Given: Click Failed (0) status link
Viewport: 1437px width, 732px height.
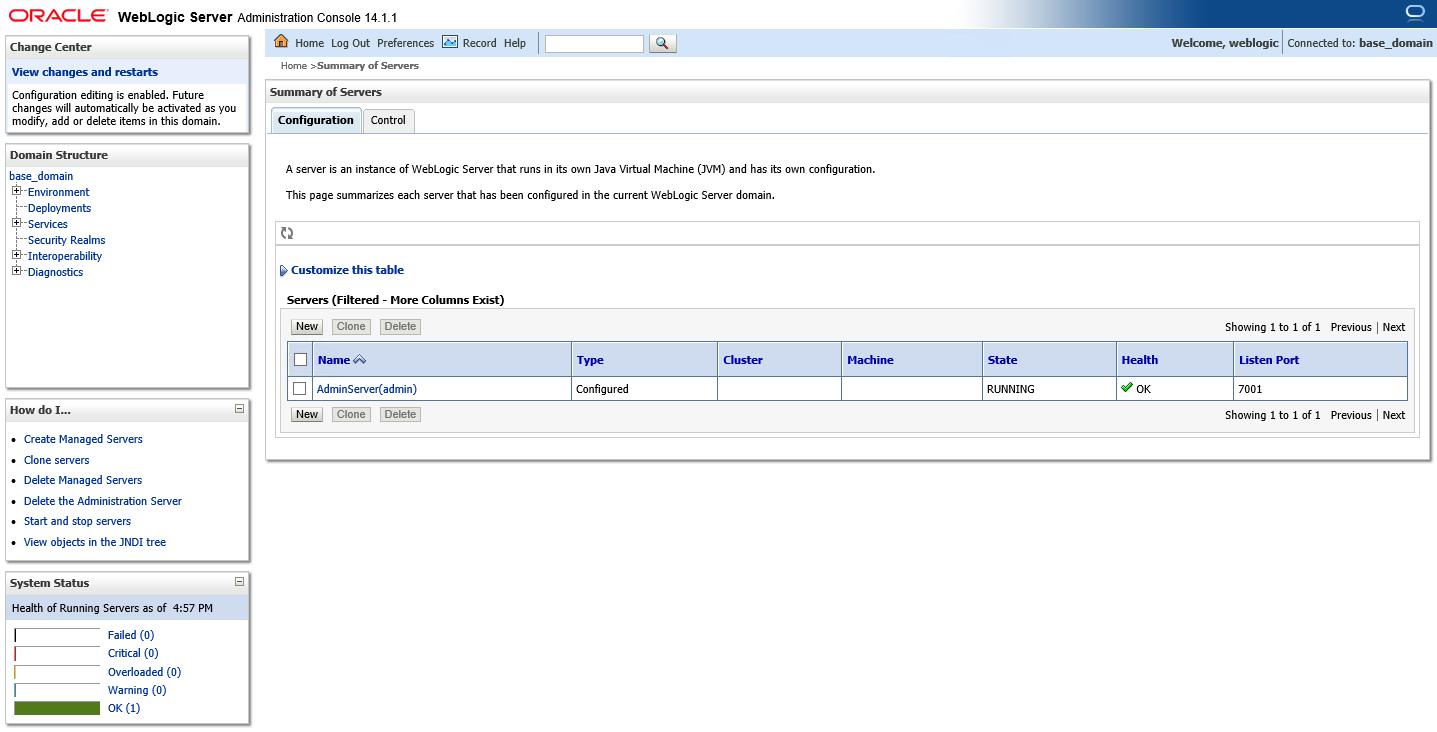Looking at the screenshot, I should 131,635.
